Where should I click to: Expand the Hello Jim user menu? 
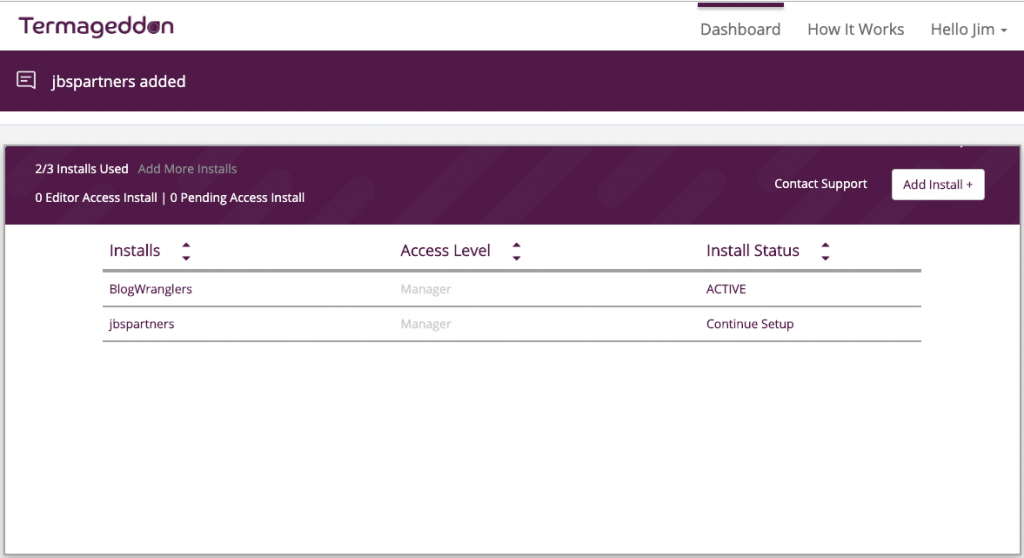[x=968, y=29]
